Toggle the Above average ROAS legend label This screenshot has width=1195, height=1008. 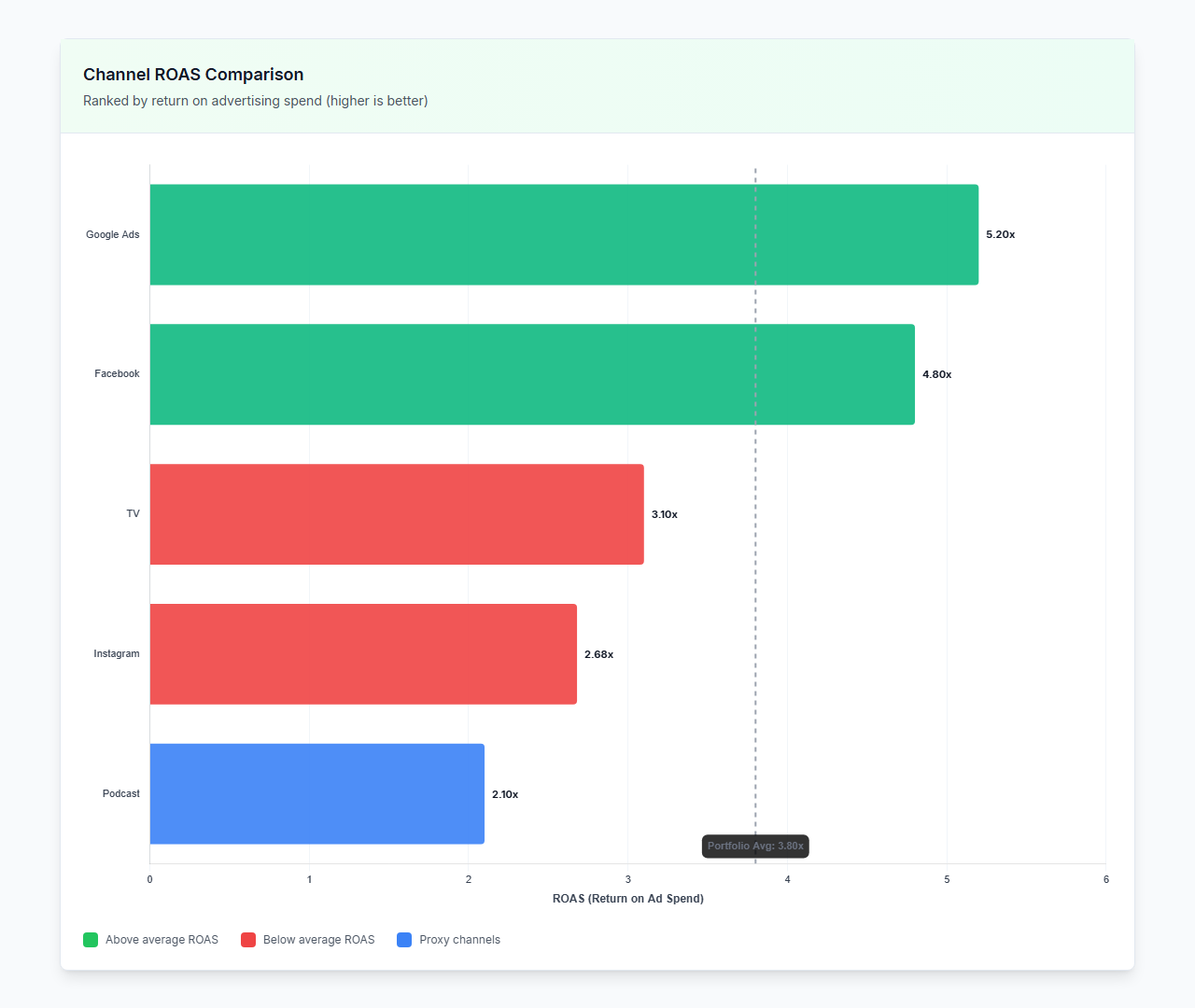[162, 940]
